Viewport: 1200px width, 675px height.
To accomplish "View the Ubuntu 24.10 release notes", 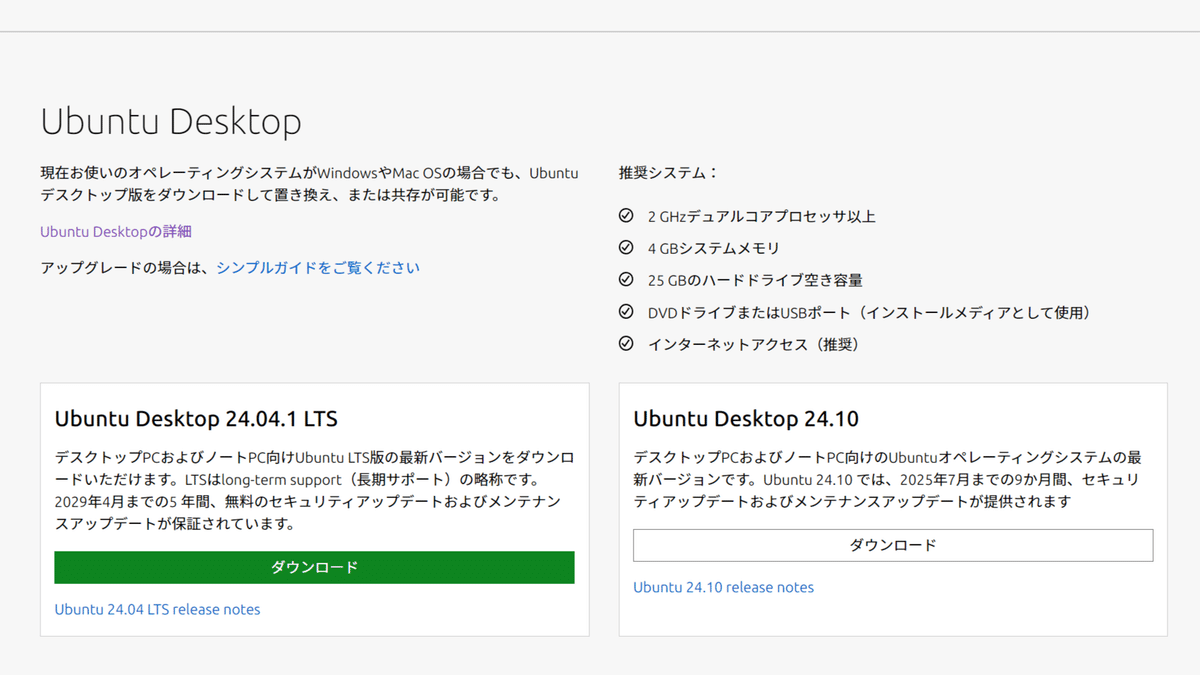I will (x=724, y=587).
